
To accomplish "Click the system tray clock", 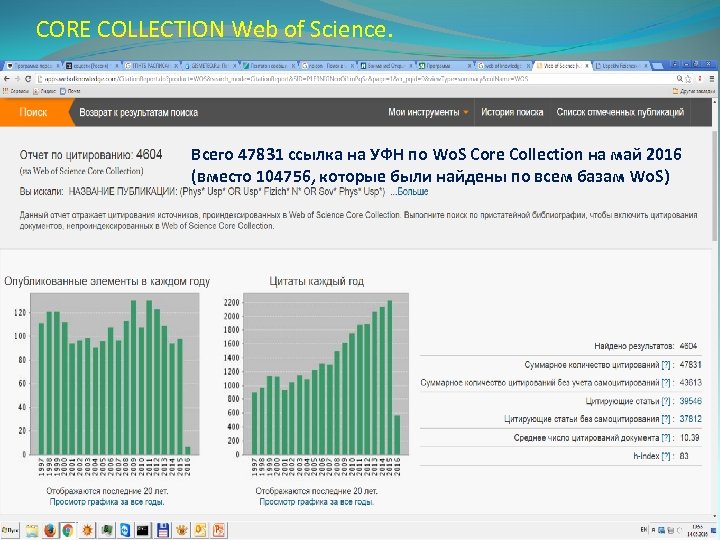I will (x=698, y=530).
